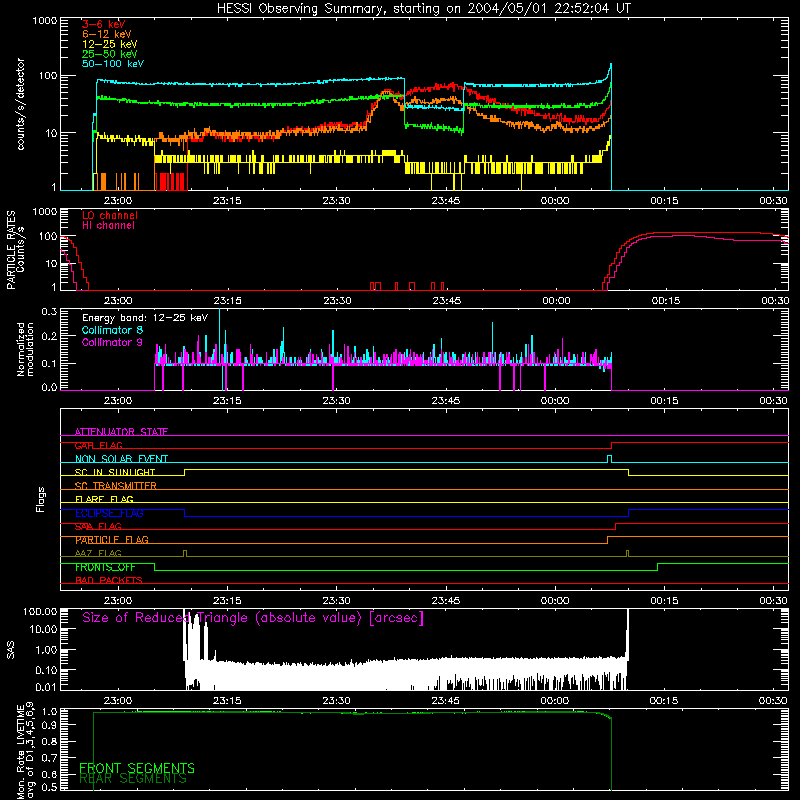The width and height of the screenshot is (800, 800).
Task: Click the PARTICLE_FLAG label
Action: coord(112,540)
